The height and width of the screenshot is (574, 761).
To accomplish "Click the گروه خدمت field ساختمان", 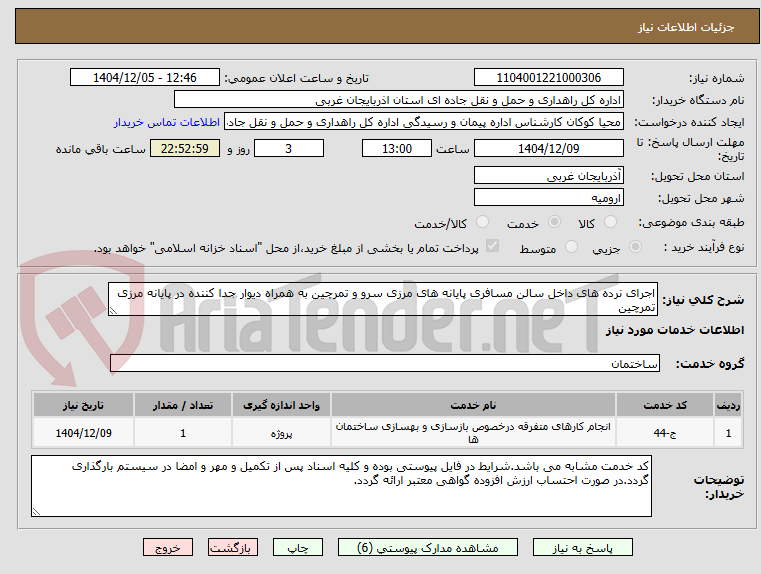I will coord(385,363).
